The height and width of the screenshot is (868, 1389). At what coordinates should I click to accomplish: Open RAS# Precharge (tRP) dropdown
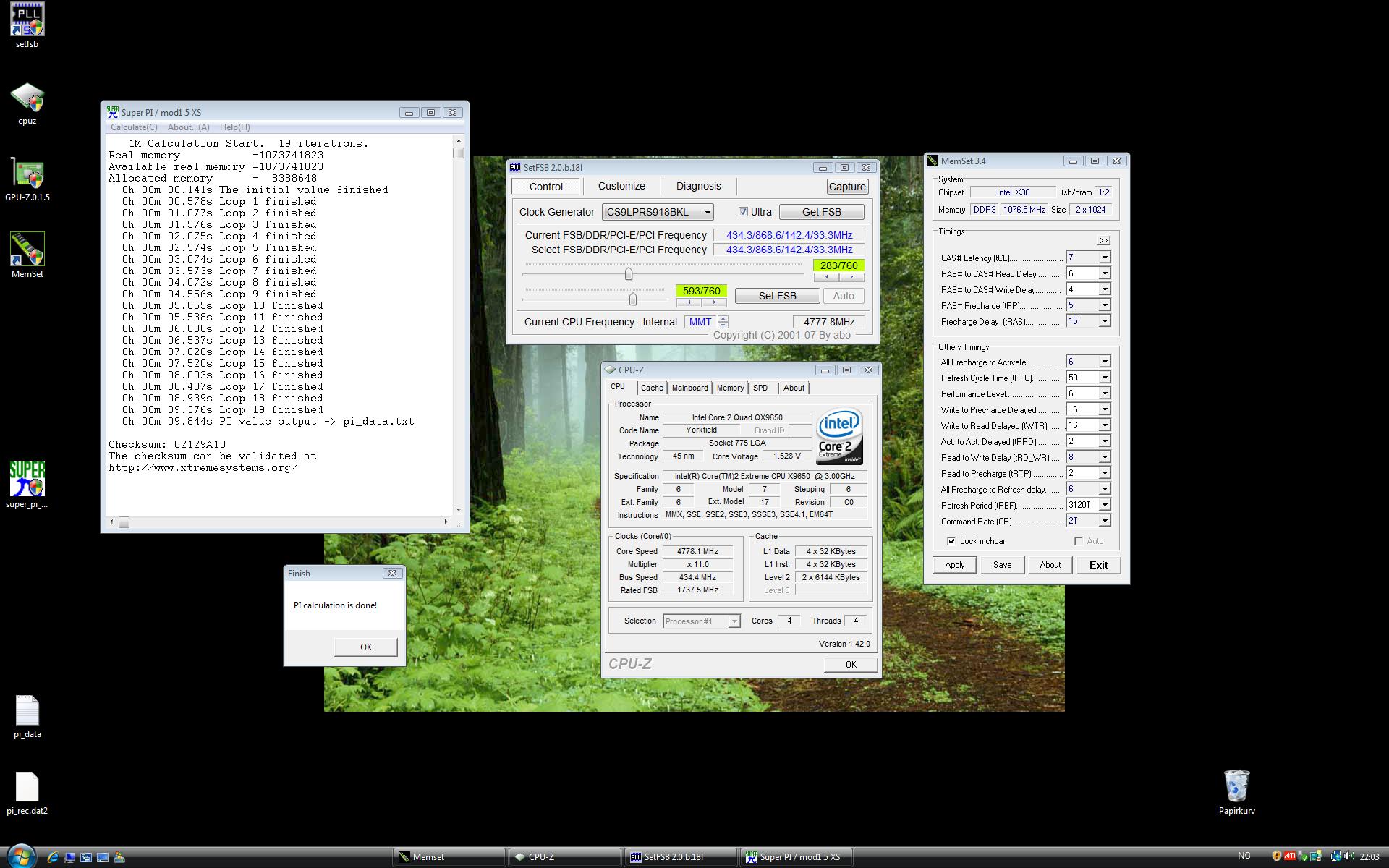click(1104, 305)
